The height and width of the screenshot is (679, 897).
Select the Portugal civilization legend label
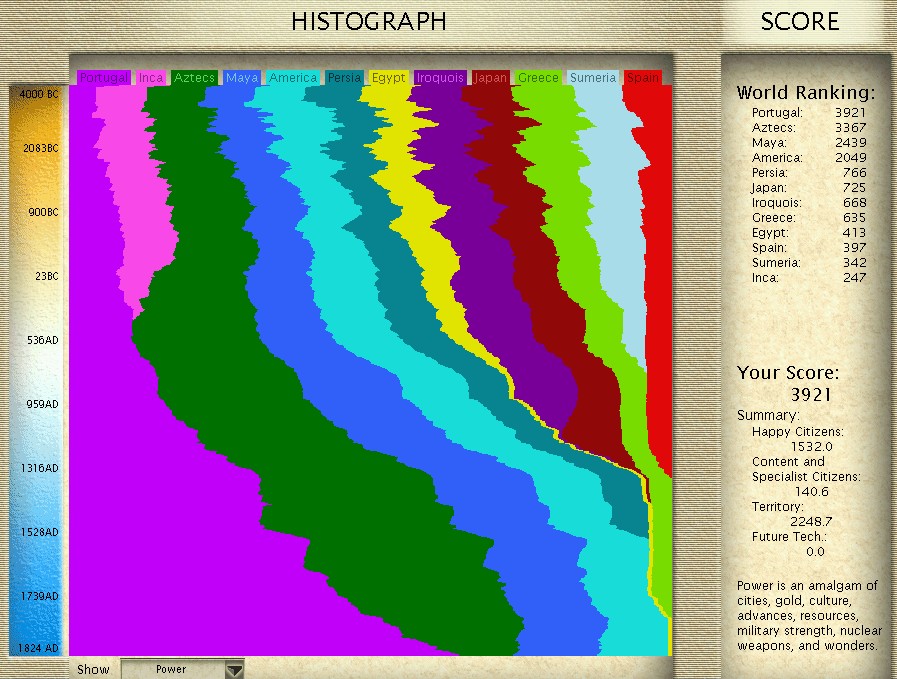pos(103,77)
